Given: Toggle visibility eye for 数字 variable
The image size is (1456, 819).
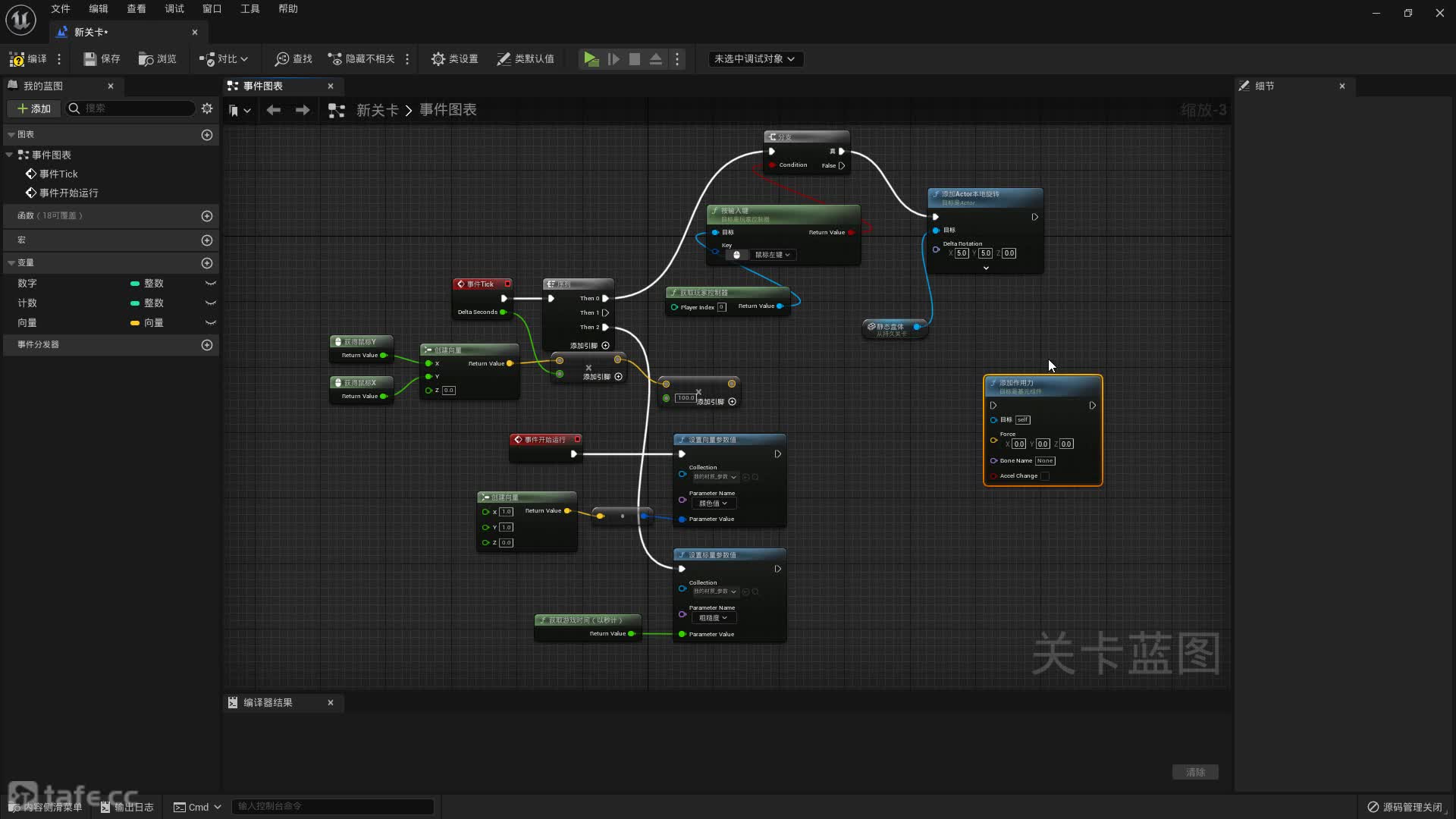Looking at the screenshot, I should (211, 283).
